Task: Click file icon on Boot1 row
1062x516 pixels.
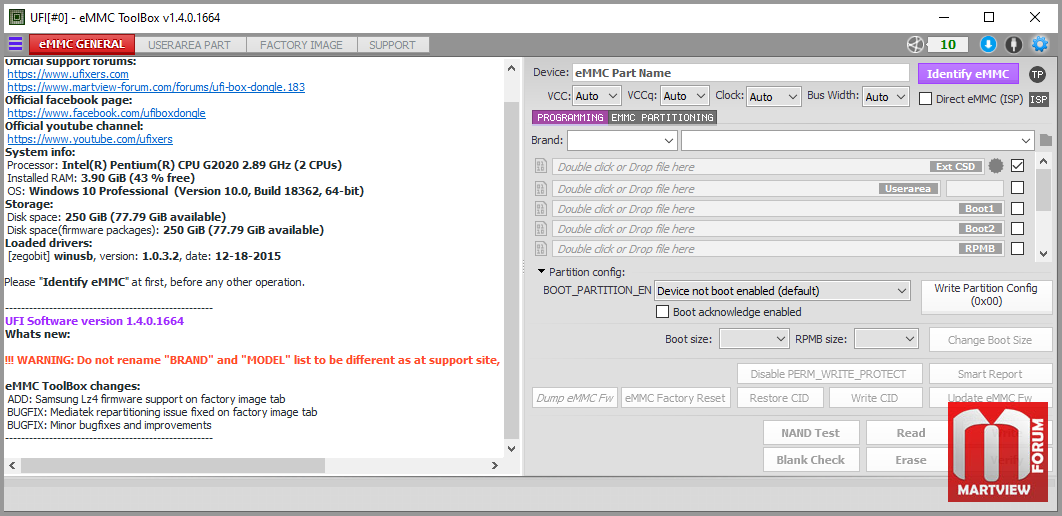Action: tap(540, 209)
